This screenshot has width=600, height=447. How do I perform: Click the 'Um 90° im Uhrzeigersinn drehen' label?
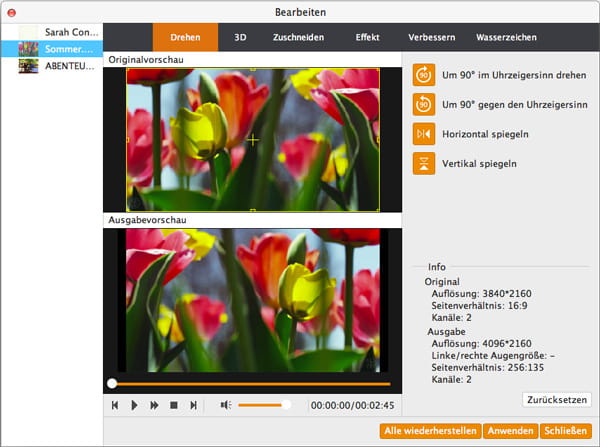[514, 75]
